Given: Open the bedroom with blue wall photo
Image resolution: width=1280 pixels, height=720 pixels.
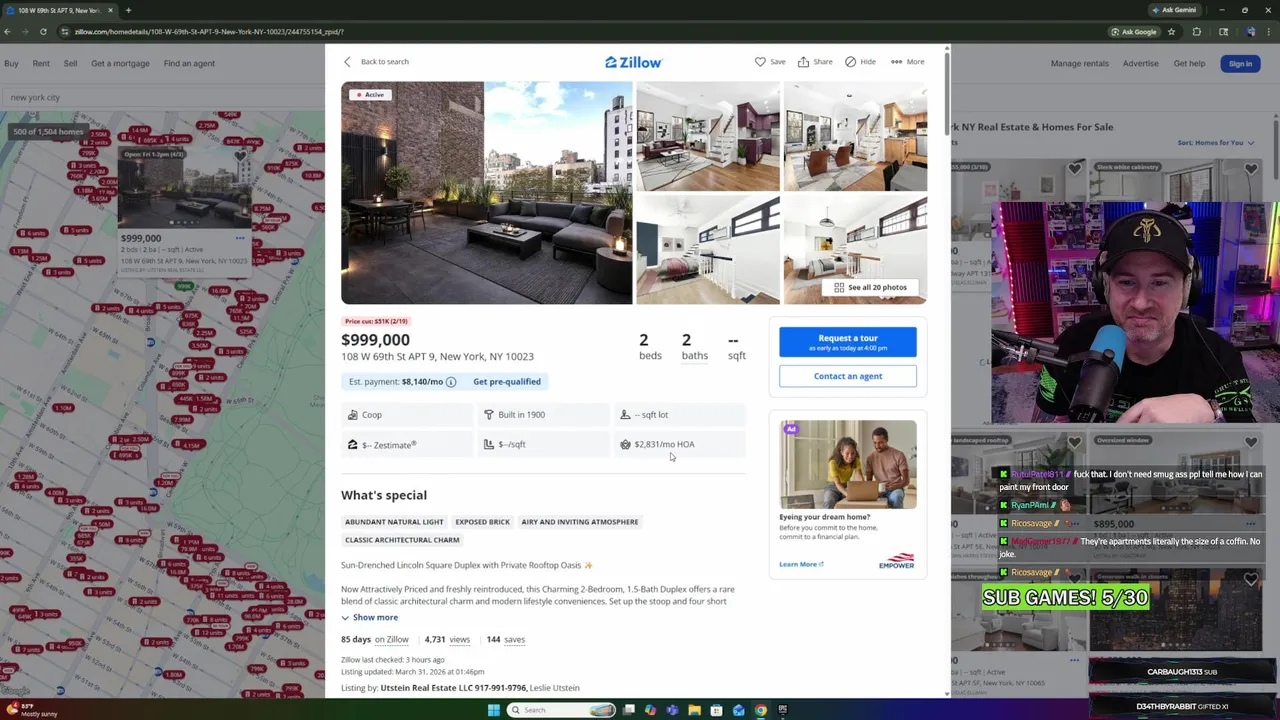Looking at the screenshot, I should (708, 250).
